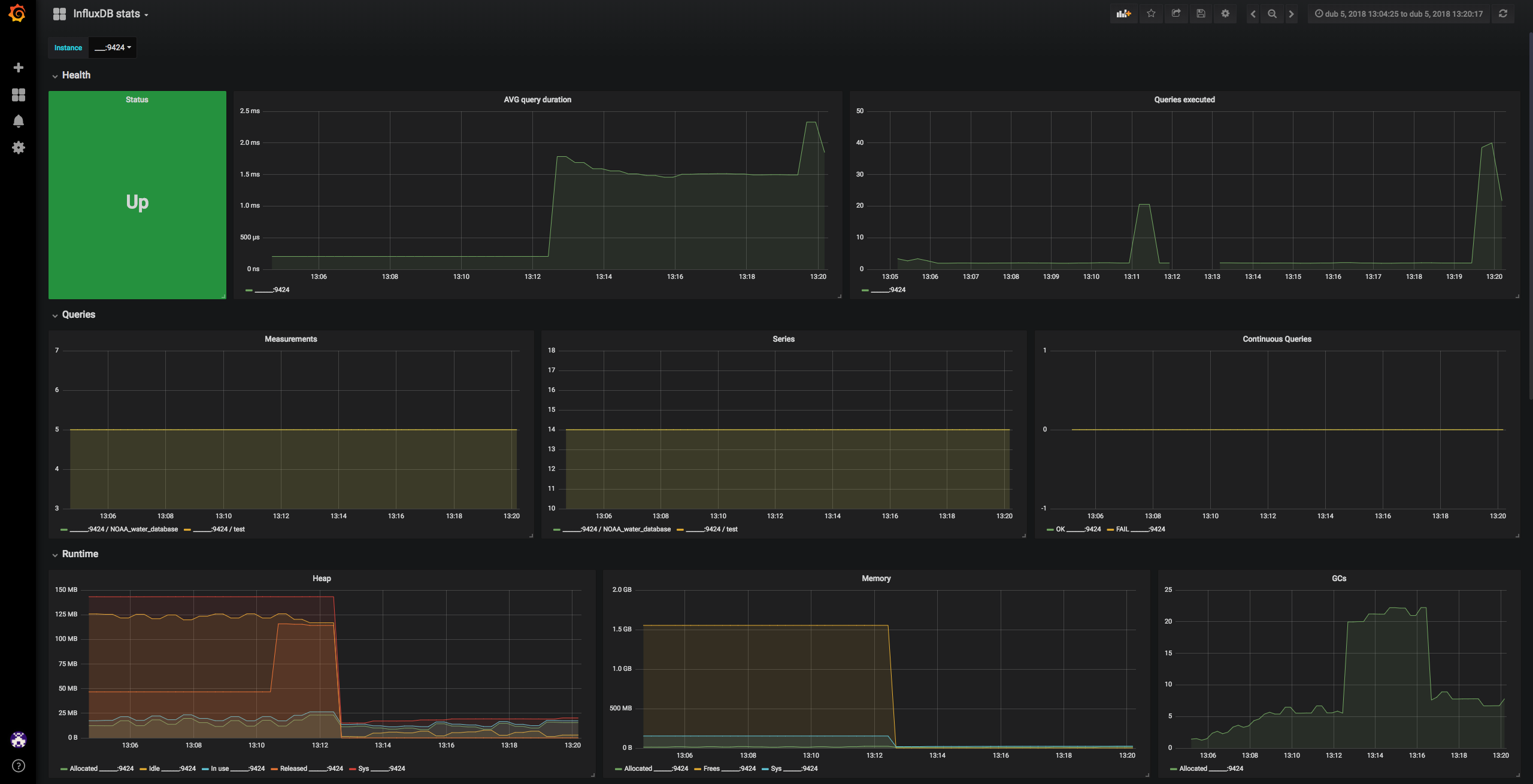Click the Share dashboard icon

tap(1176, 14)
